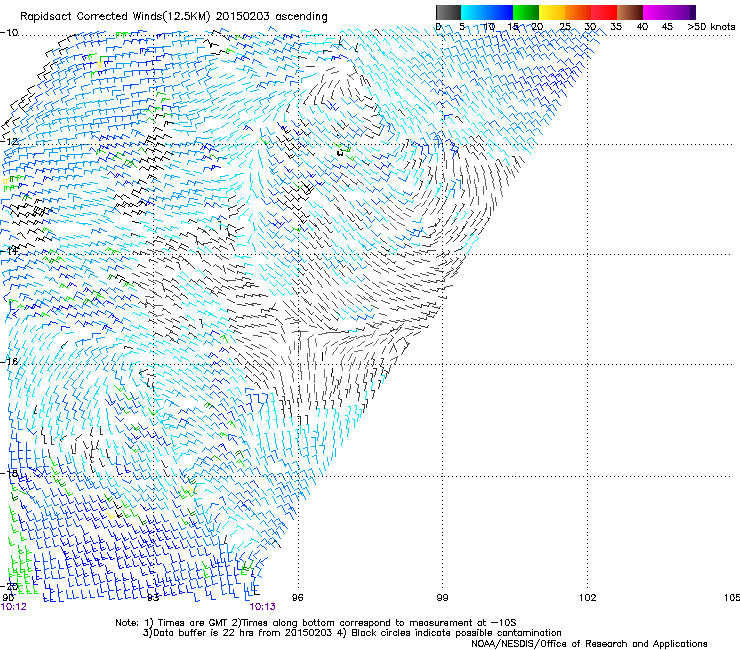Select the yellow 20-25 knots legend swatch

(x=552, y=12)
